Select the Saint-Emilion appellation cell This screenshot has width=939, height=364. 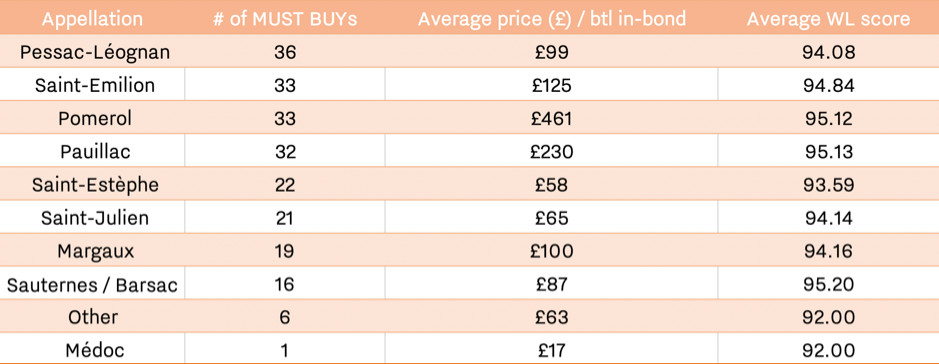[95, 86]
